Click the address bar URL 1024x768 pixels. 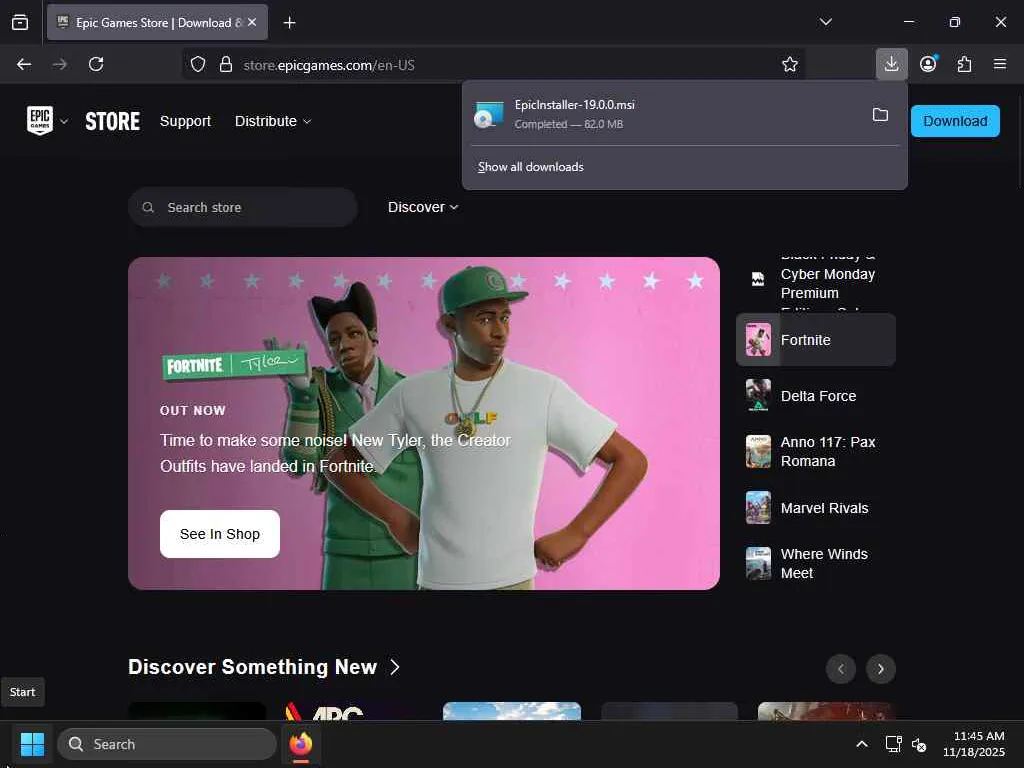coord(328,65)
